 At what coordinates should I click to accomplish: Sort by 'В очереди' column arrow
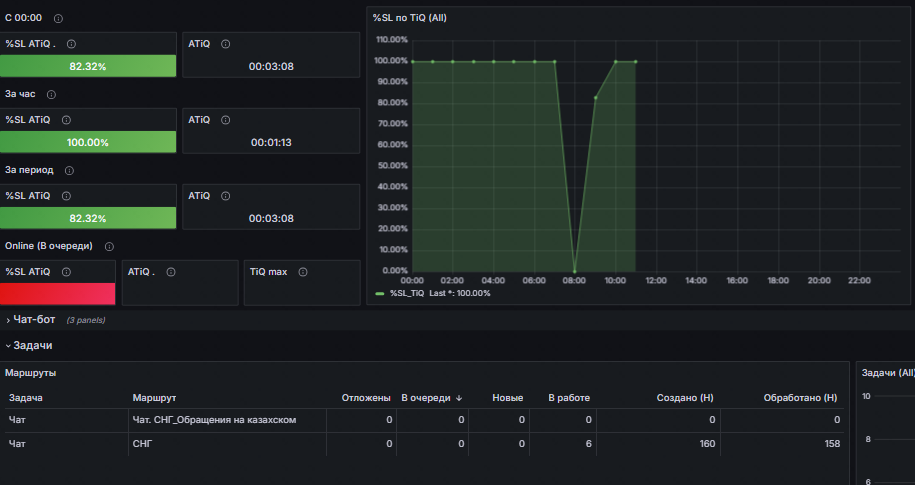(x=459, y=398)
